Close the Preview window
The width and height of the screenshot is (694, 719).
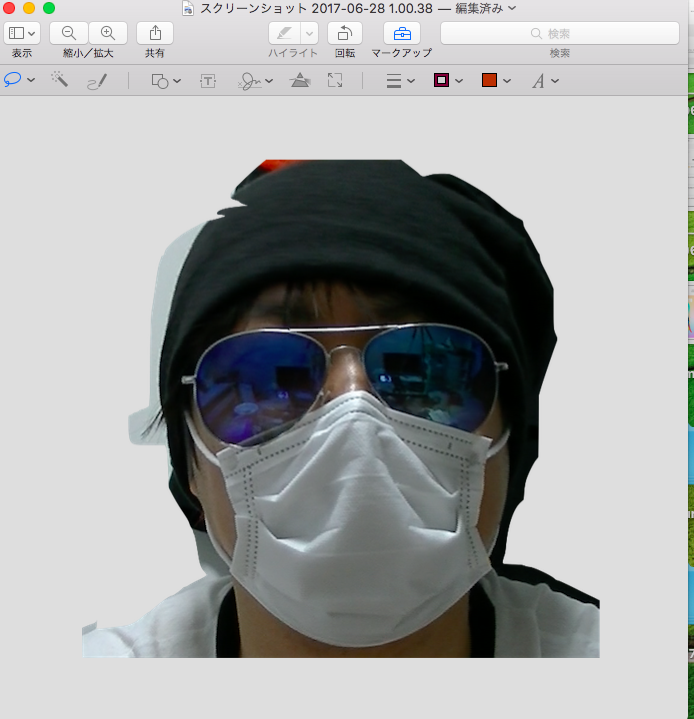point(9,8)
